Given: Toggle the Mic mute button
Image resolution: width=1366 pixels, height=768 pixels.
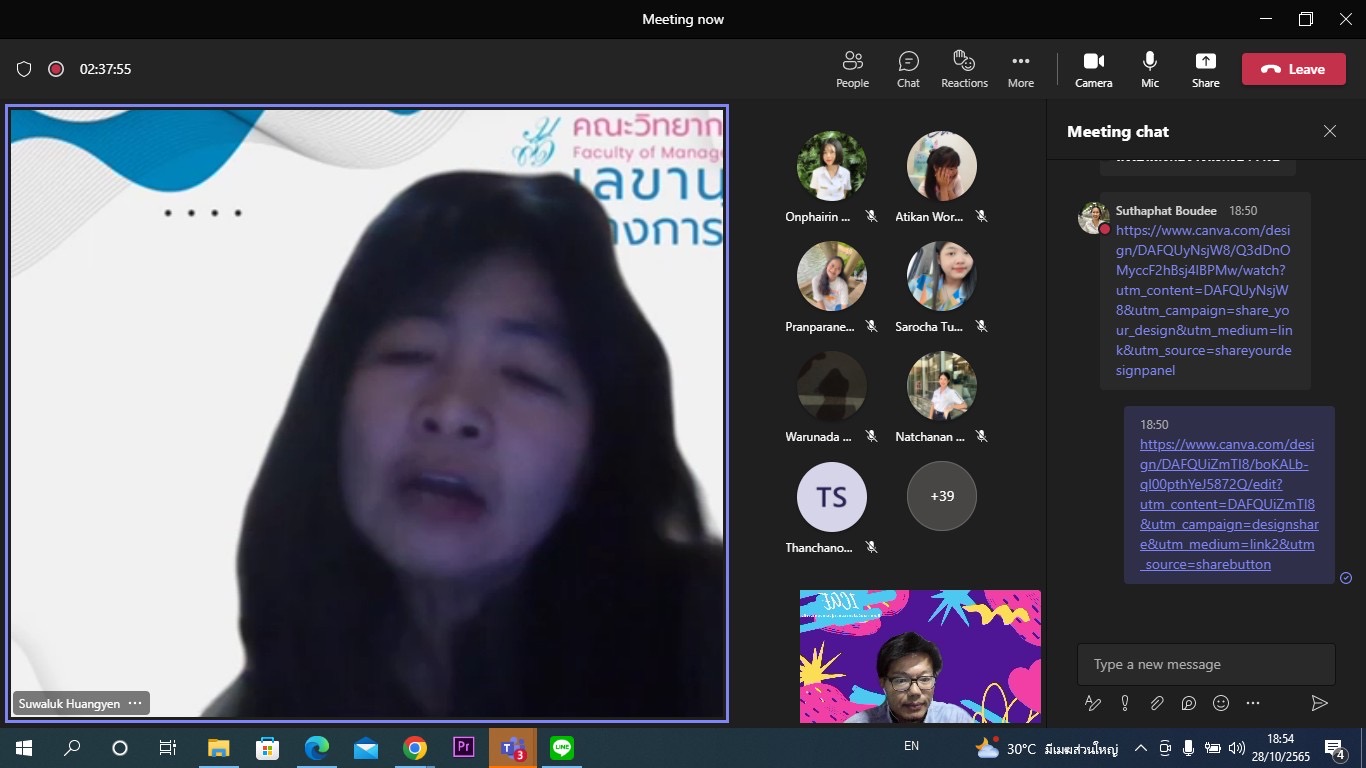Looking at the screenshot, I should (1150, 69).
